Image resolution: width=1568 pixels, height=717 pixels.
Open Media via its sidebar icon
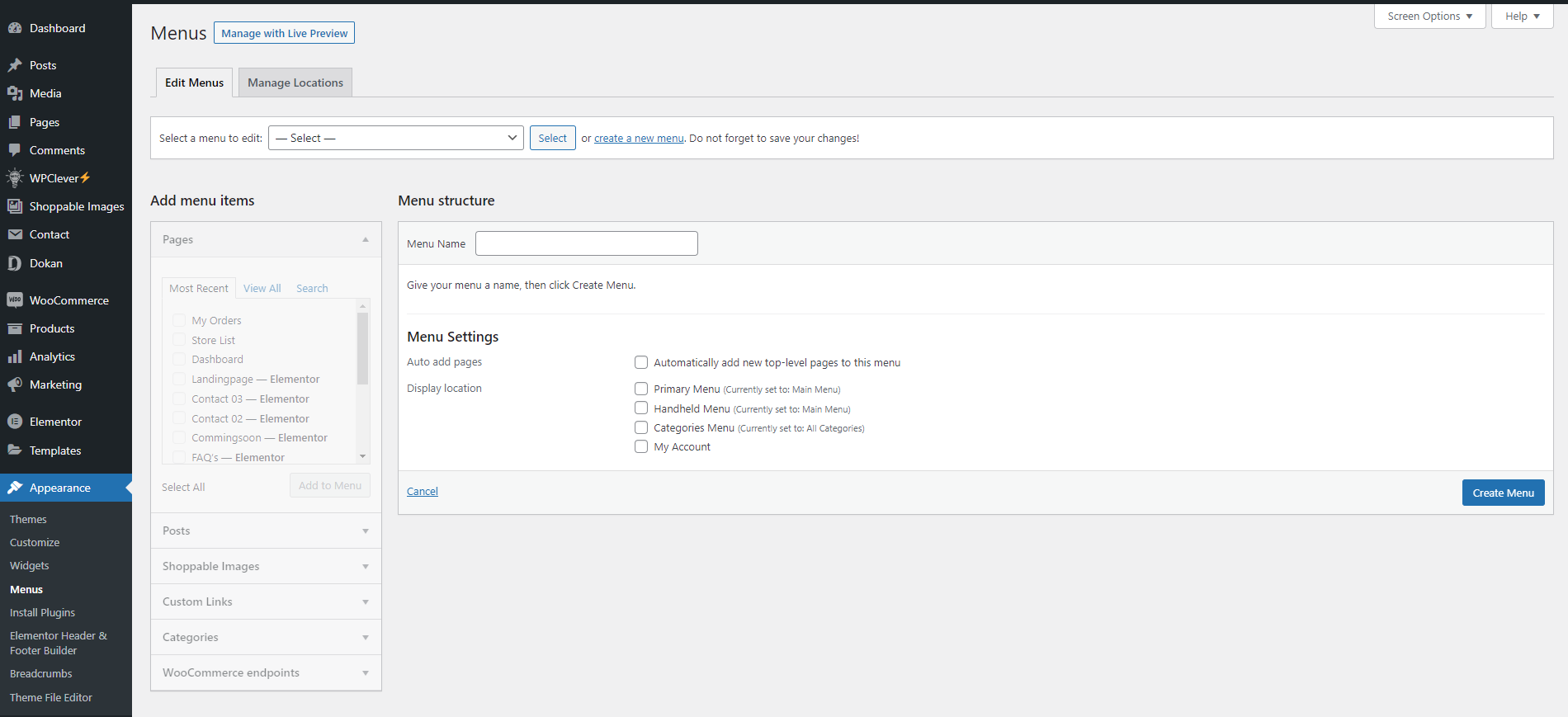15,93
